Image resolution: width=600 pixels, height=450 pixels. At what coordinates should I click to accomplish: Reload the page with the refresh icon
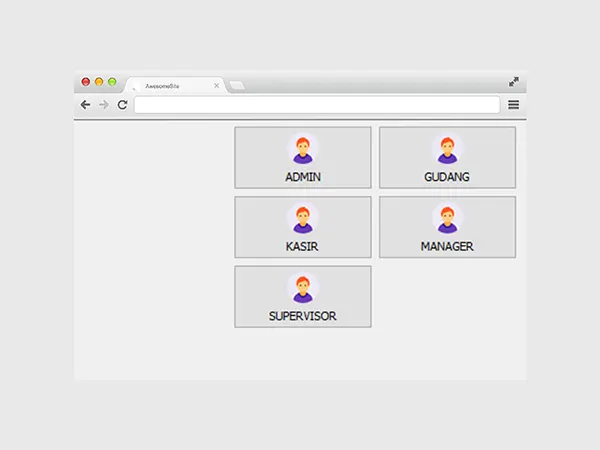coord(122,105)
